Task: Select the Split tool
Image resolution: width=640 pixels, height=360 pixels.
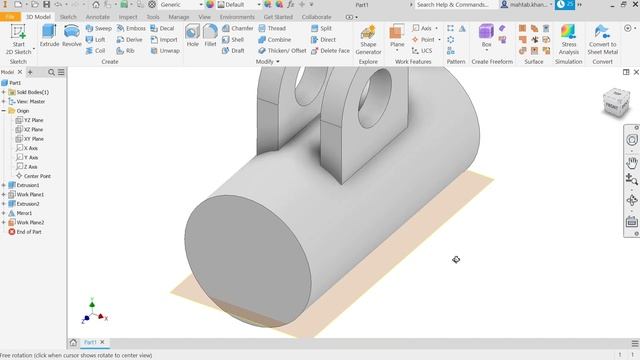Action: pyautogui.click(x=321, y=28)
